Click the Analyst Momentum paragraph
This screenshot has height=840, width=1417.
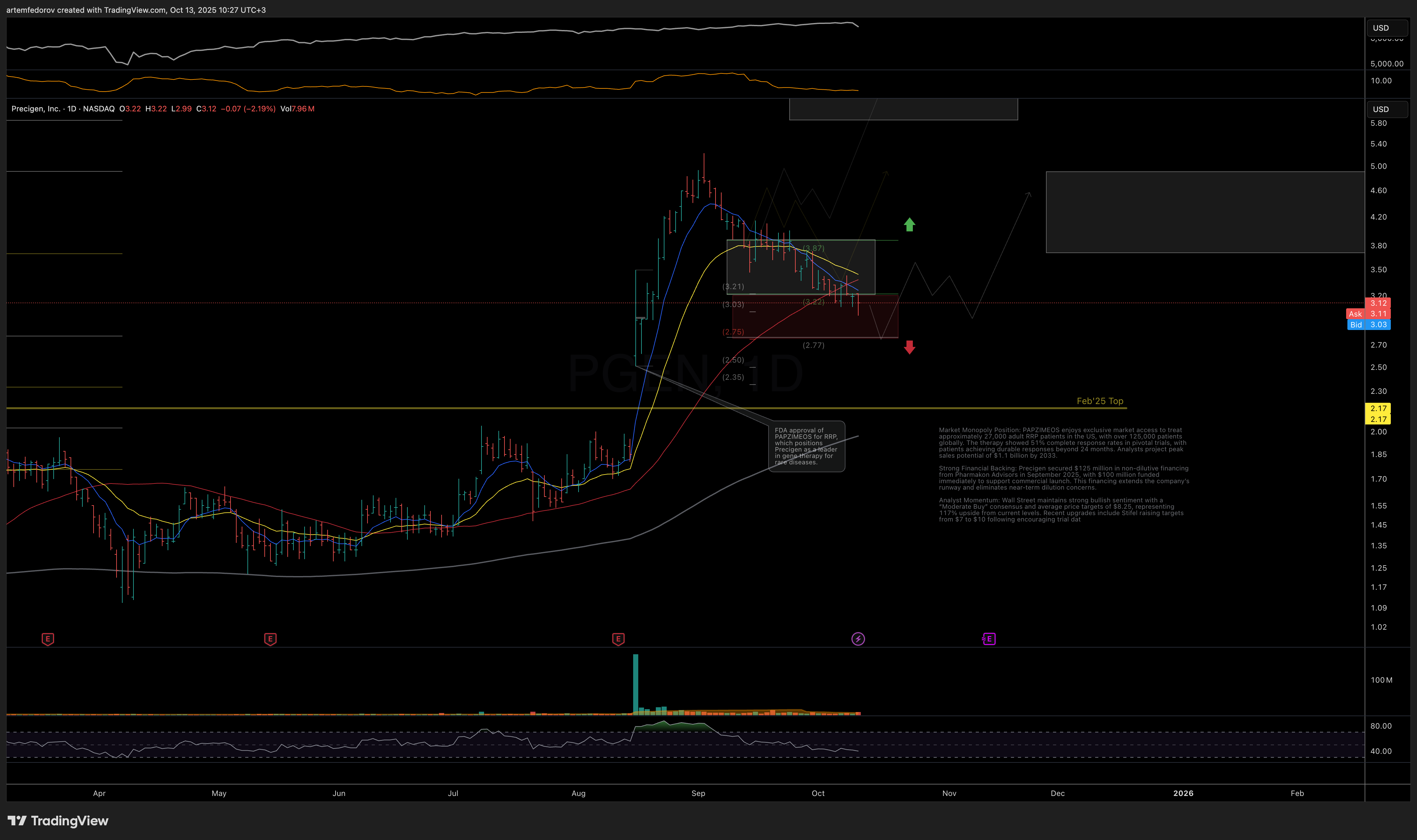[1061, 509]
